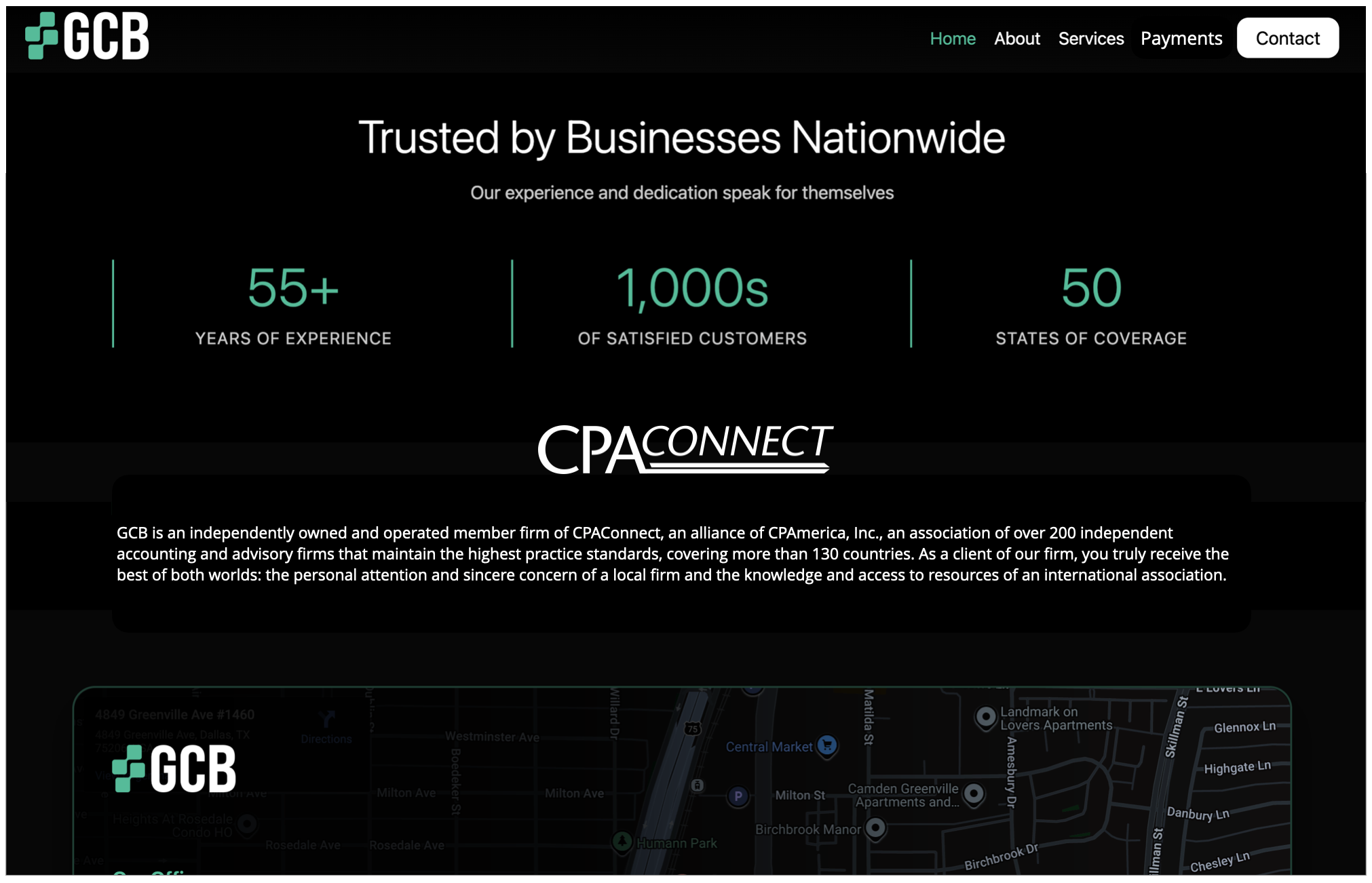Click the Humann Park tree marker
Image resolution: width=1372 pixels, height=883 pixels.
[622, 841]
